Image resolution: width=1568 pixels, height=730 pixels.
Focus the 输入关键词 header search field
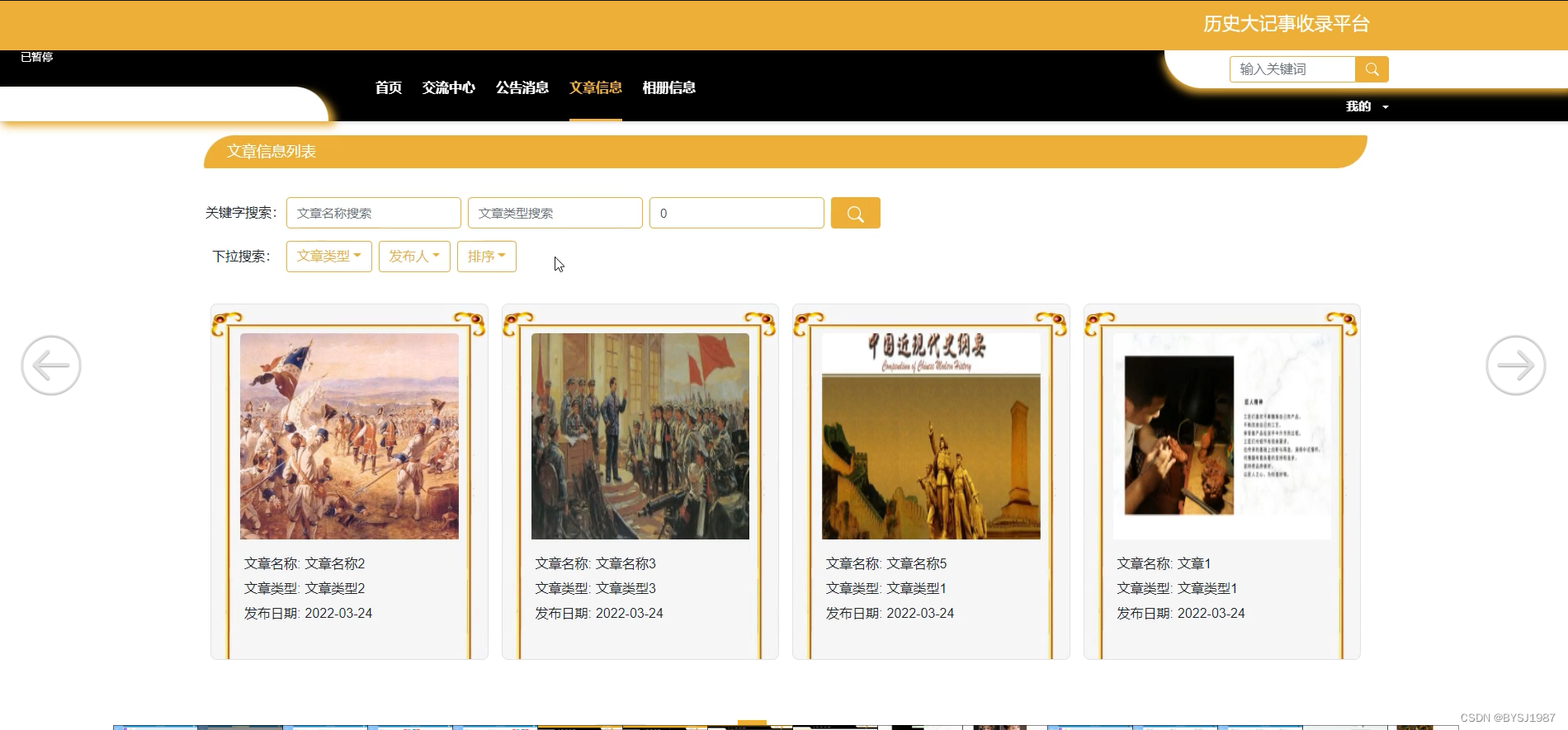tap(1292, 69)
